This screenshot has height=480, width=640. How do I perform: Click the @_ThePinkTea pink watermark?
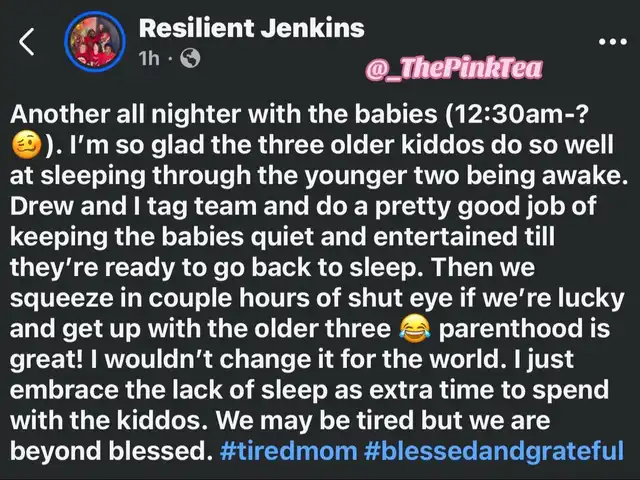454,68
